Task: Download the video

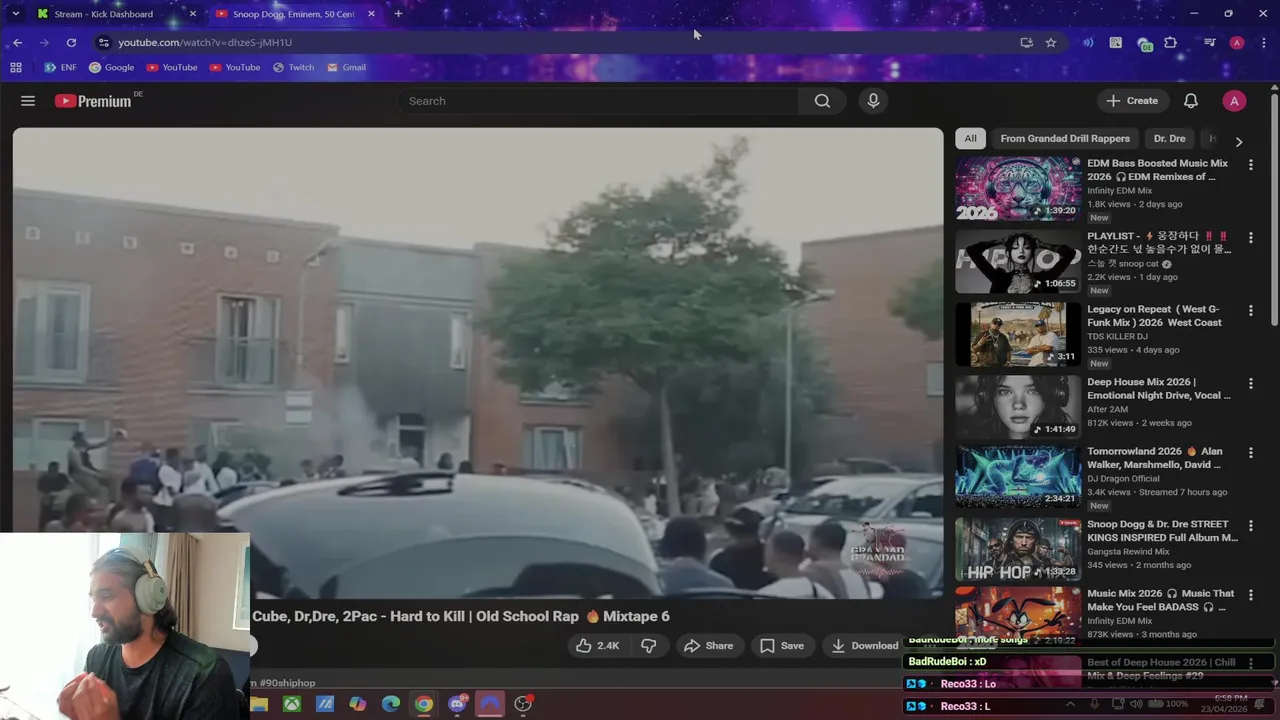Action: click(865, 646)
